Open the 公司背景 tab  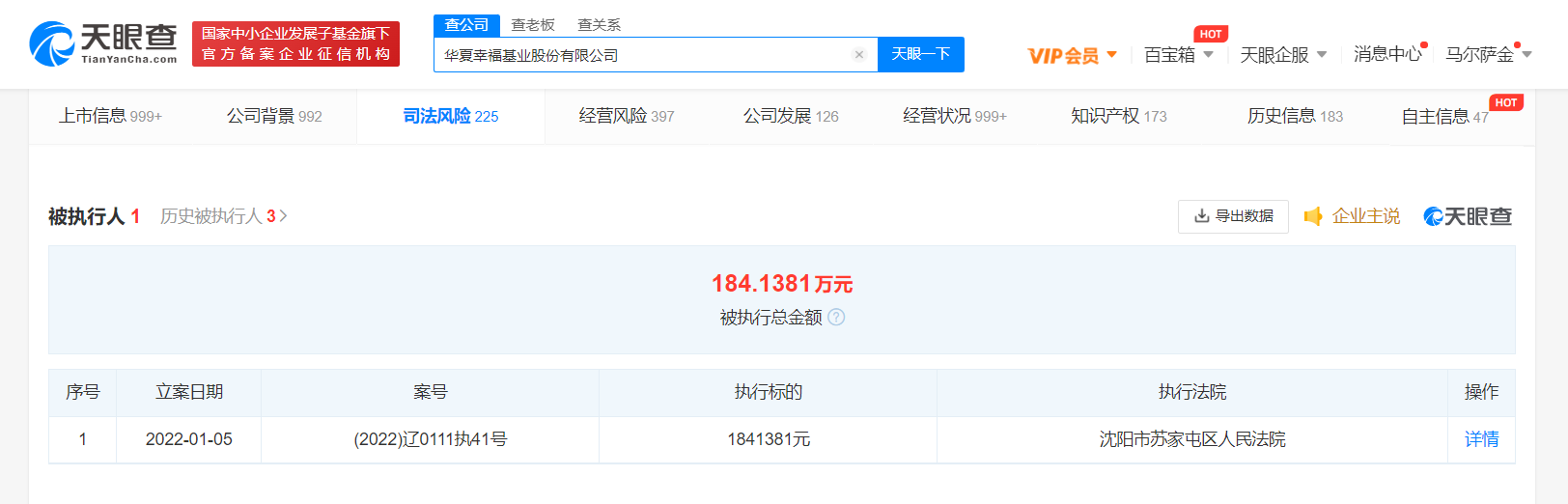tap(274, 116)
